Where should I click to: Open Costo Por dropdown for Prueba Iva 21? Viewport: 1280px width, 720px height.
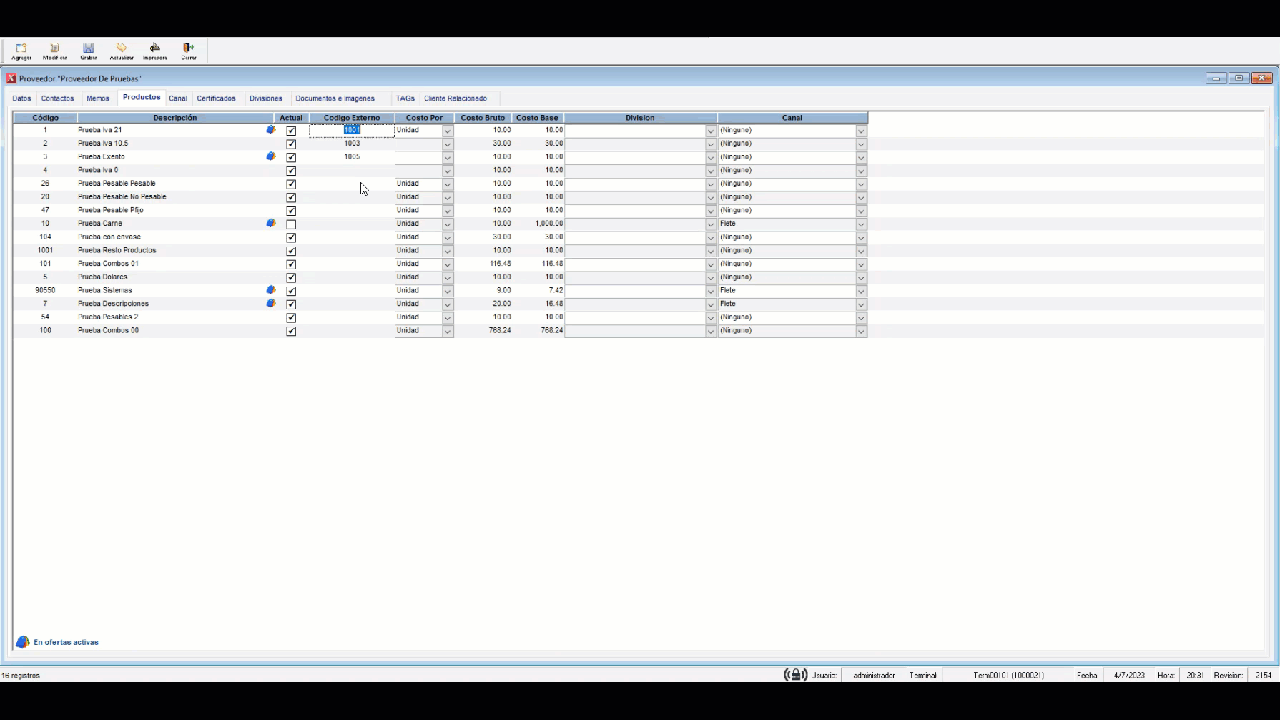(447, 131)
